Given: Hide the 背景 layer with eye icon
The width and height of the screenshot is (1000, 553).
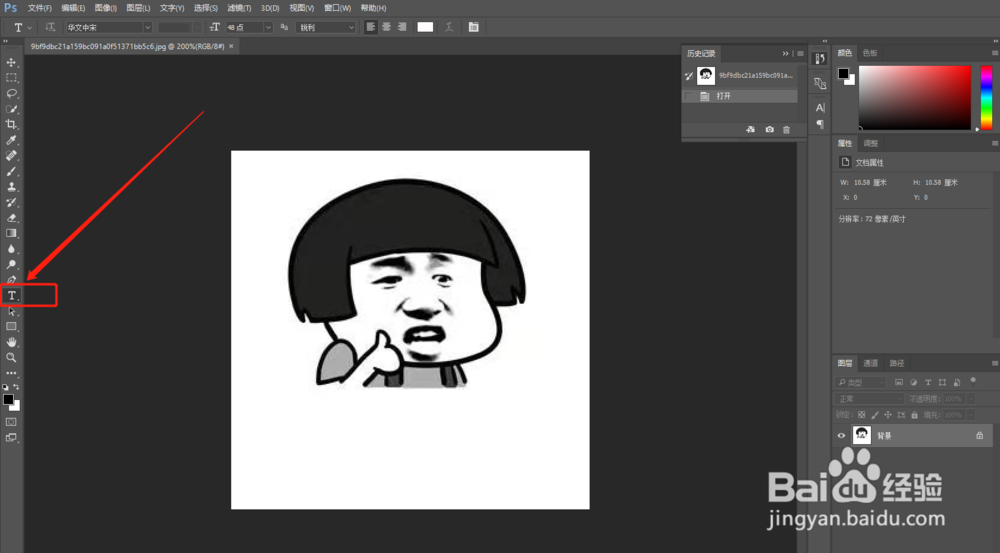Looking at the screenshot, I should [x=841, y=436].
